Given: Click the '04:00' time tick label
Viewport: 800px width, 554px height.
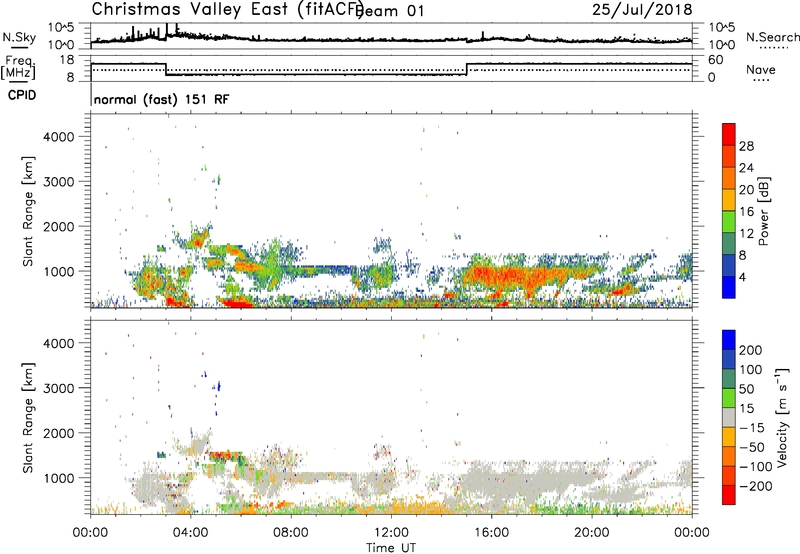Looking at the screenshot, I should 191,533.
